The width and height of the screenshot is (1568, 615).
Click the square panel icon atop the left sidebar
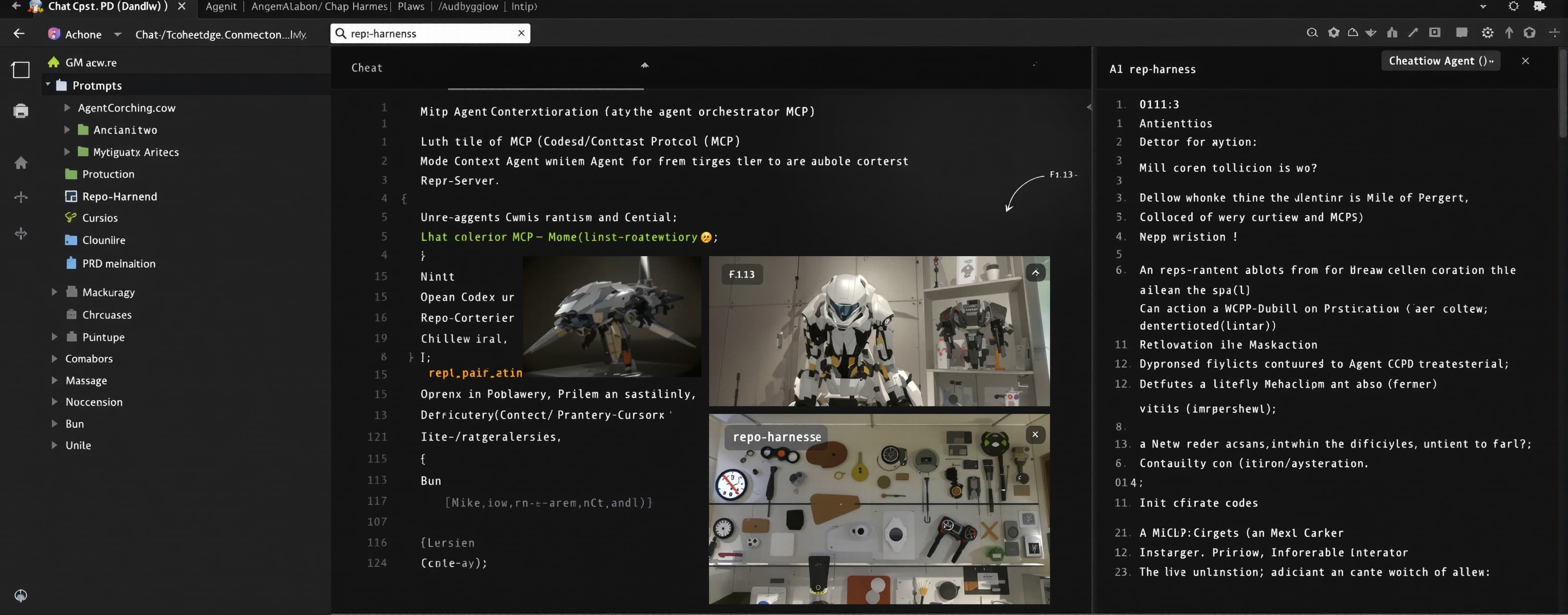pyautogui.click(x=21, y=70)
